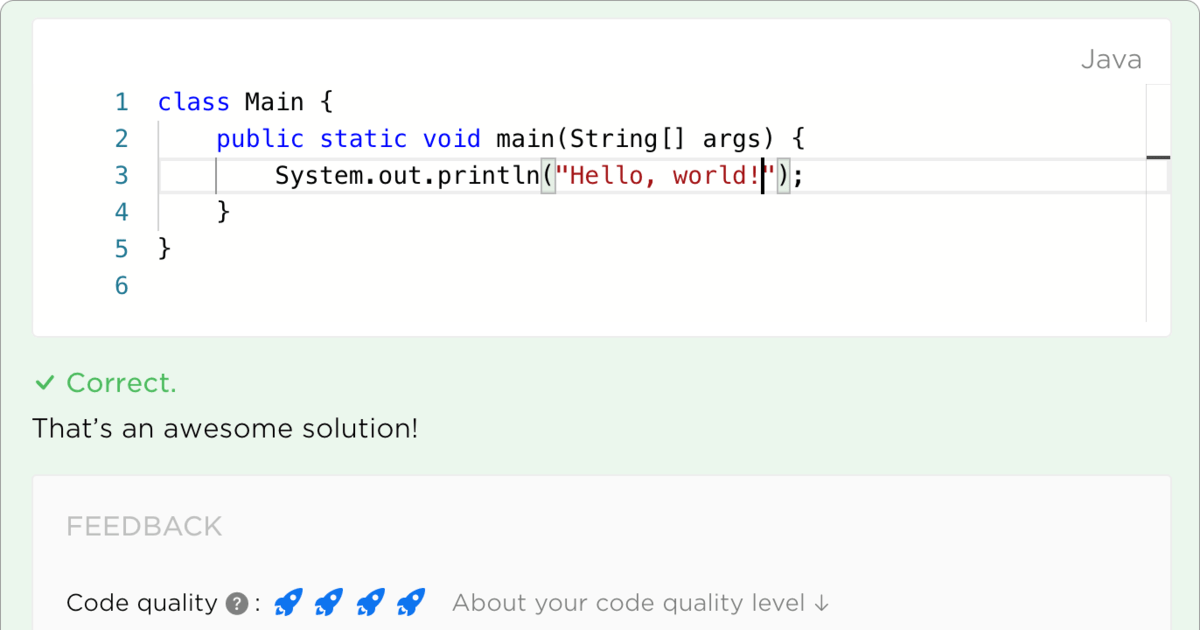Expand About your code quality level

point(641,603)
